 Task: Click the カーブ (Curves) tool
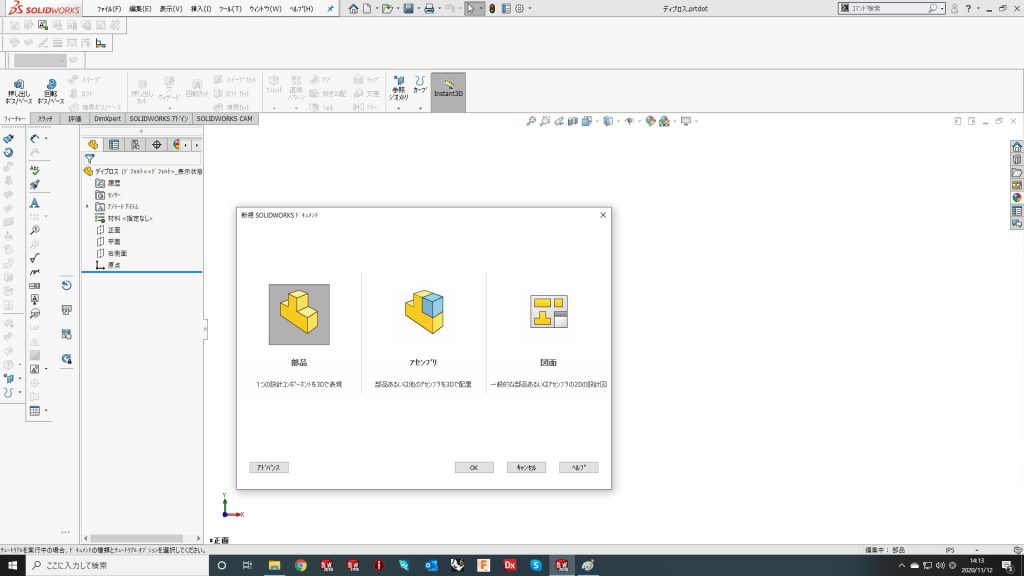tap(420, 85)
